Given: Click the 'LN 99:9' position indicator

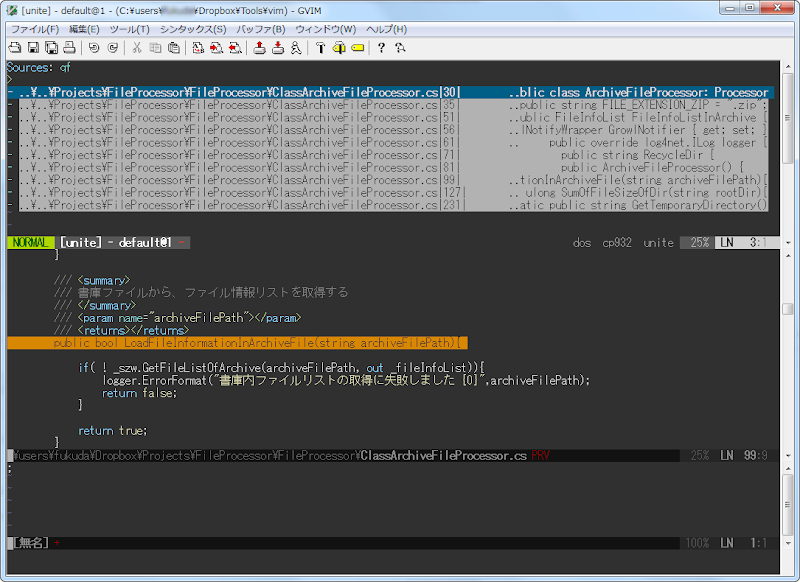Looking at the screenshot, I should pos(743,456).
